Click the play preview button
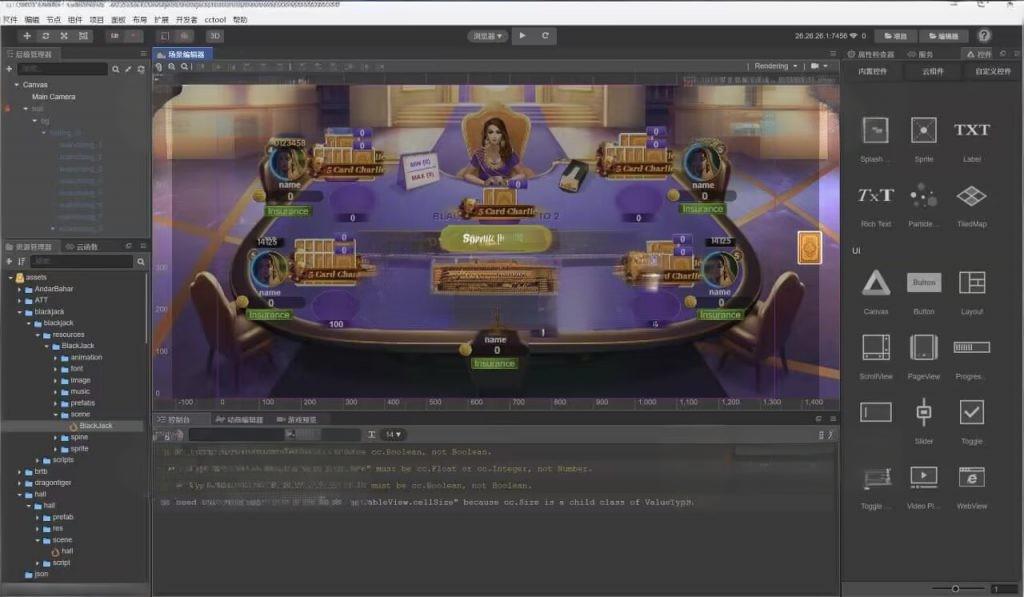 tap(521, 36)
